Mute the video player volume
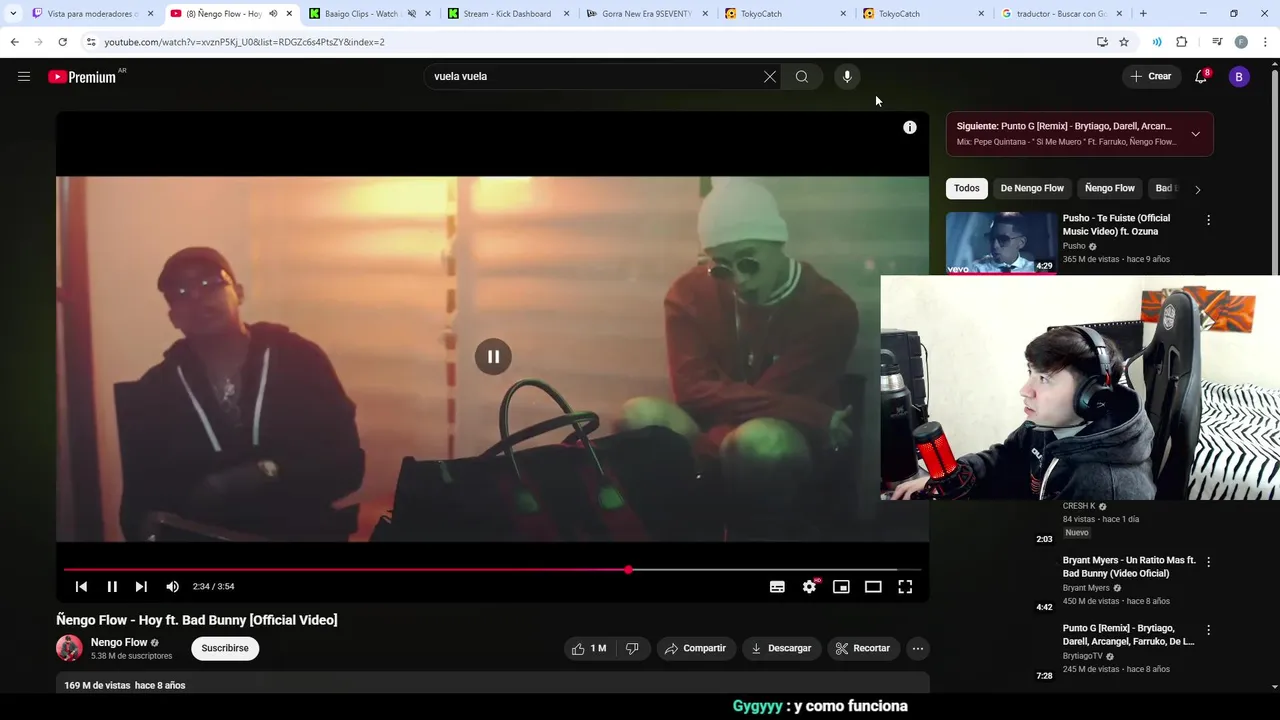 click(172, 587)
